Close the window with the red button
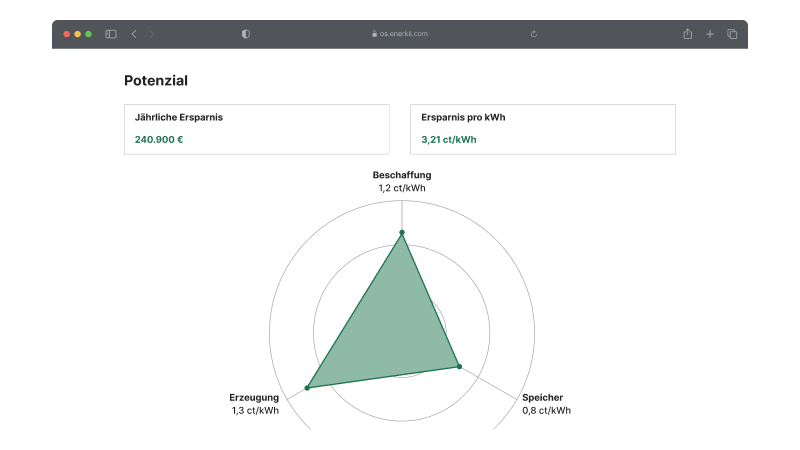 click(66, 34)
